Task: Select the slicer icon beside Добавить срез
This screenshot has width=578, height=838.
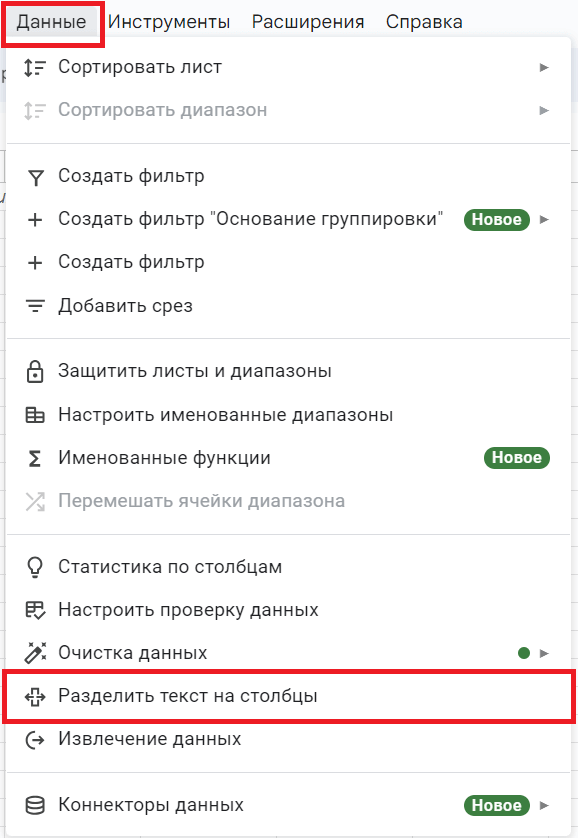Action: [x=36, y=305]
